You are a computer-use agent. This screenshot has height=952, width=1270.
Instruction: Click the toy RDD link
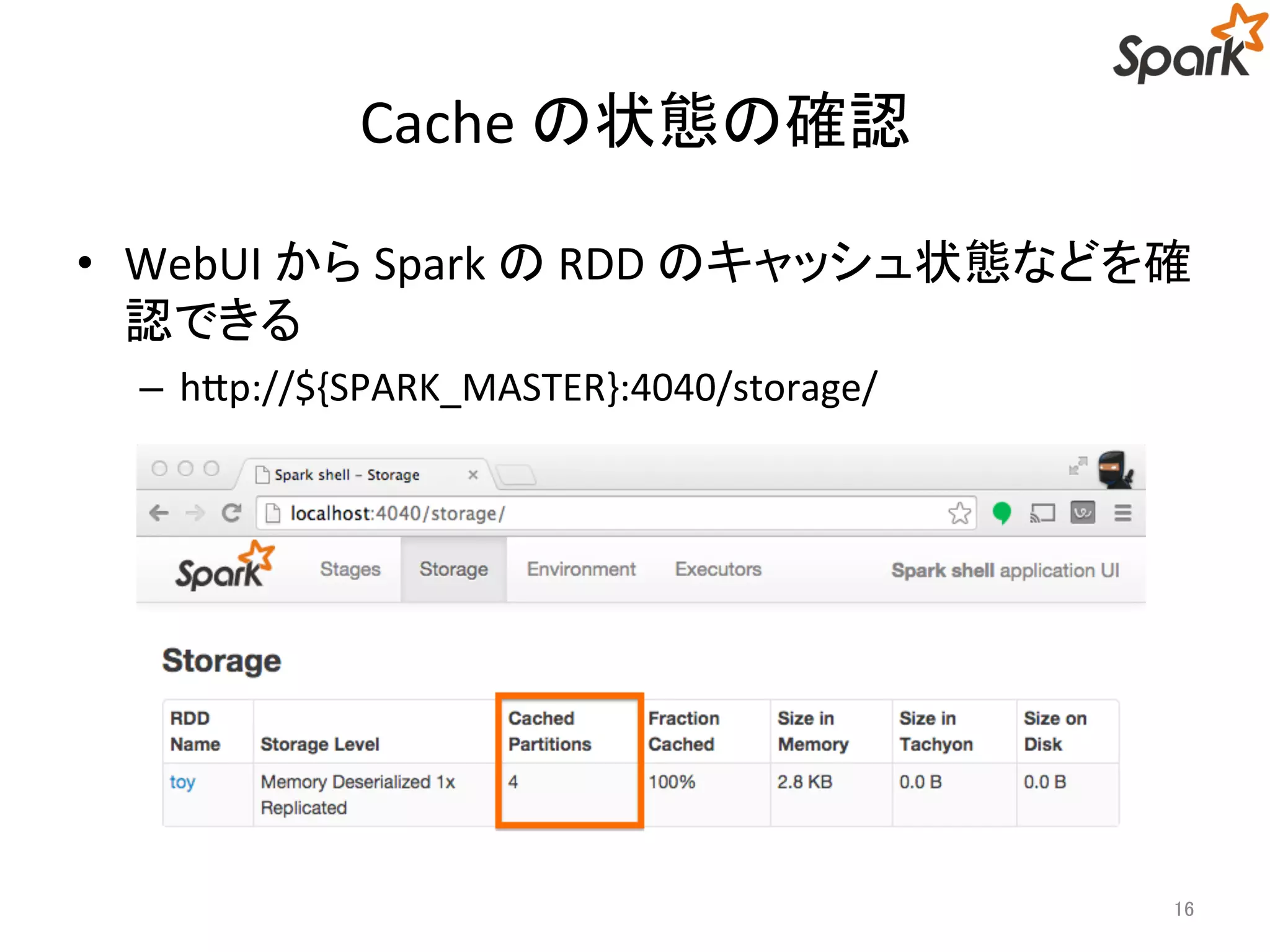182,782
